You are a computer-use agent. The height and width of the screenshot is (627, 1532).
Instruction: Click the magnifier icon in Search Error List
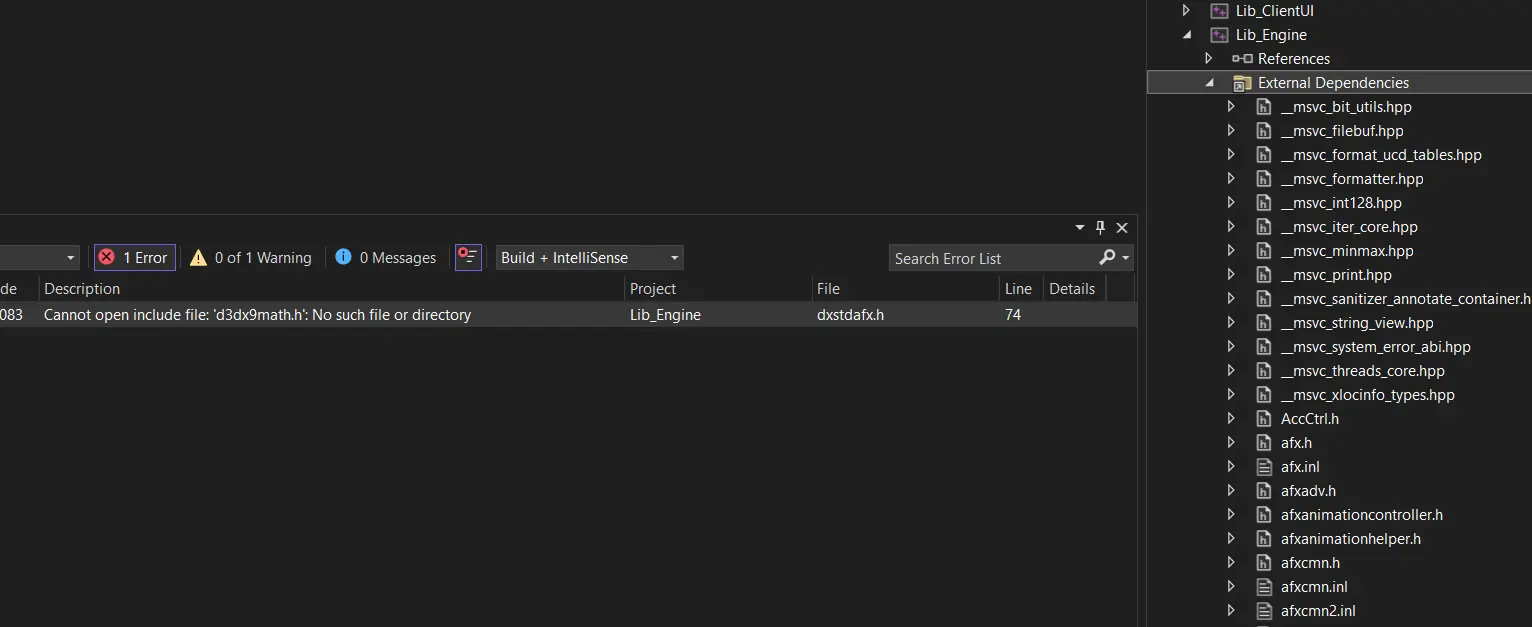[x=1106, y=258]
